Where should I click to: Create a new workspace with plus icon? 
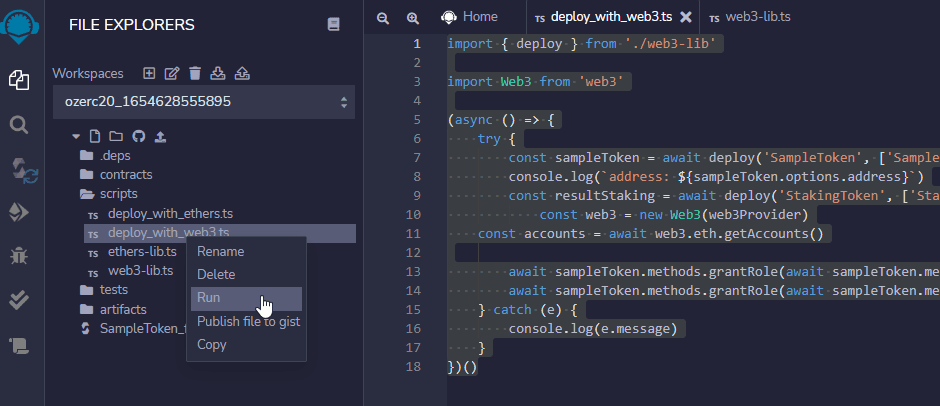point(149,73)
